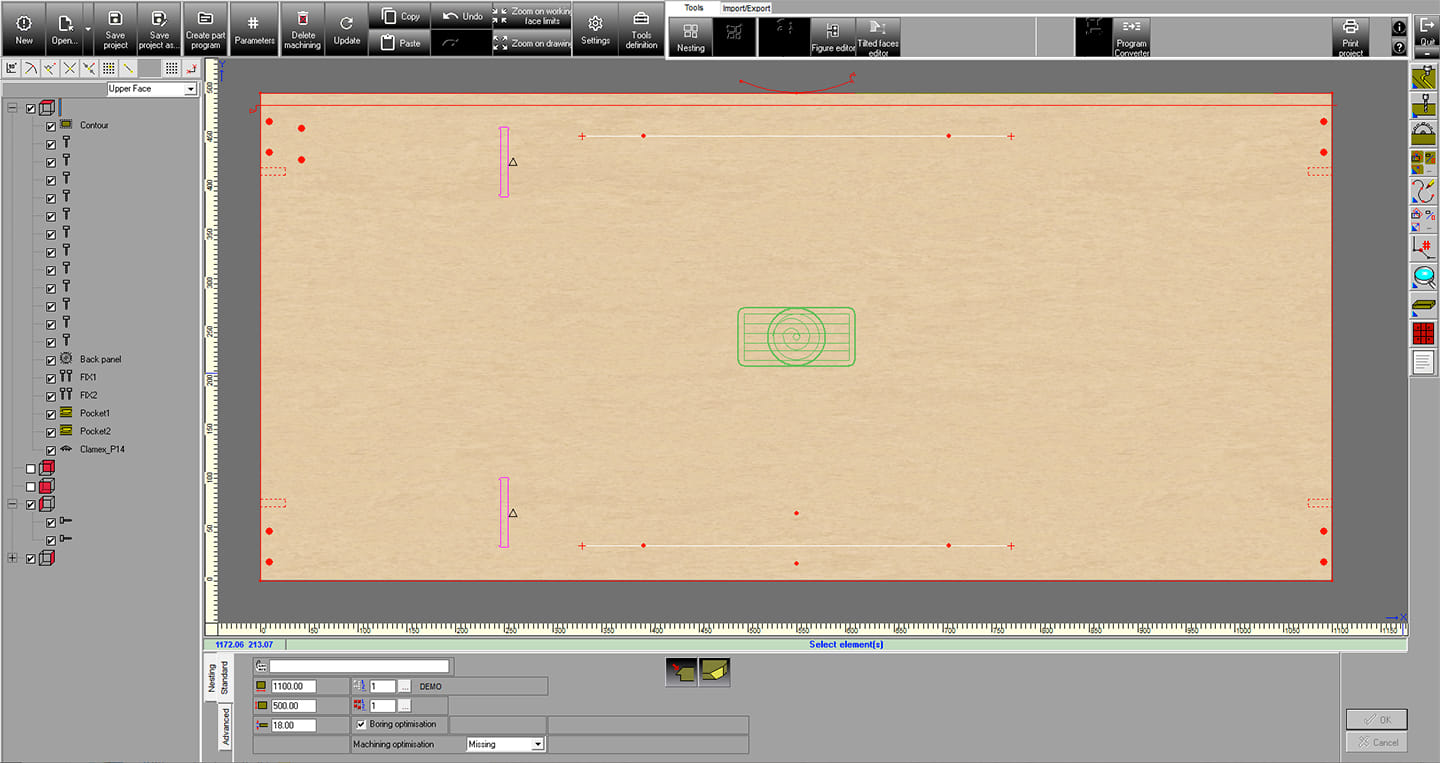
Task: Toggle the Clamex_P14 checkbox
Action: click(x=51, y=450)
